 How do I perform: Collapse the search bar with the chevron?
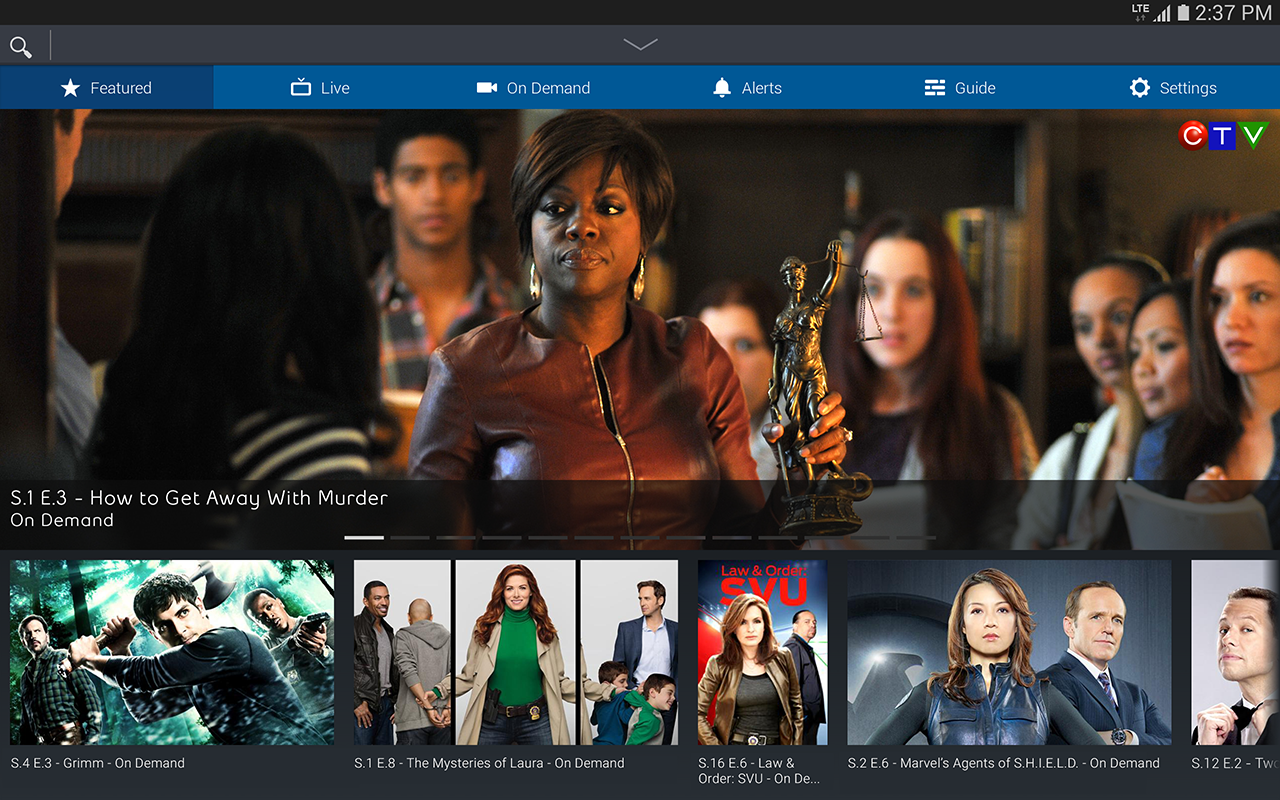coord(639,44)
